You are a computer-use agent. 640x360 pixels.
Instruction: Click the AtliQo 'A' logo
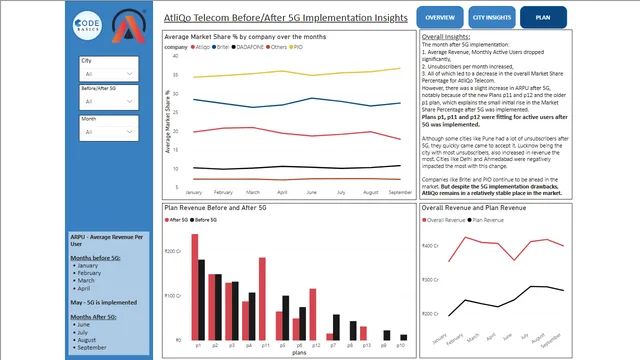[x=129, y=26]
